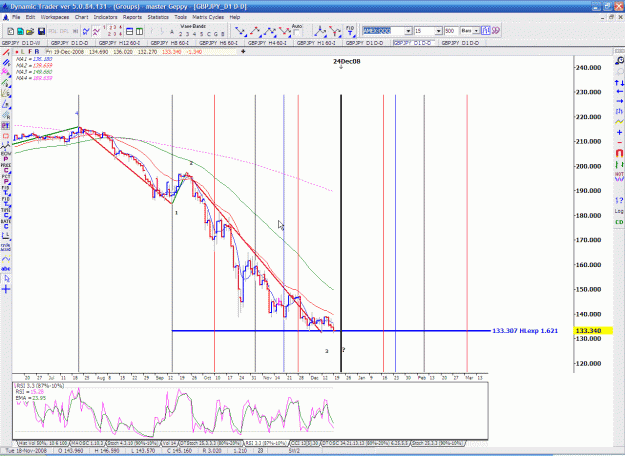Viewport: 625px width, 456px height.
Task: Open the Statistics menu
Action: 158,17
